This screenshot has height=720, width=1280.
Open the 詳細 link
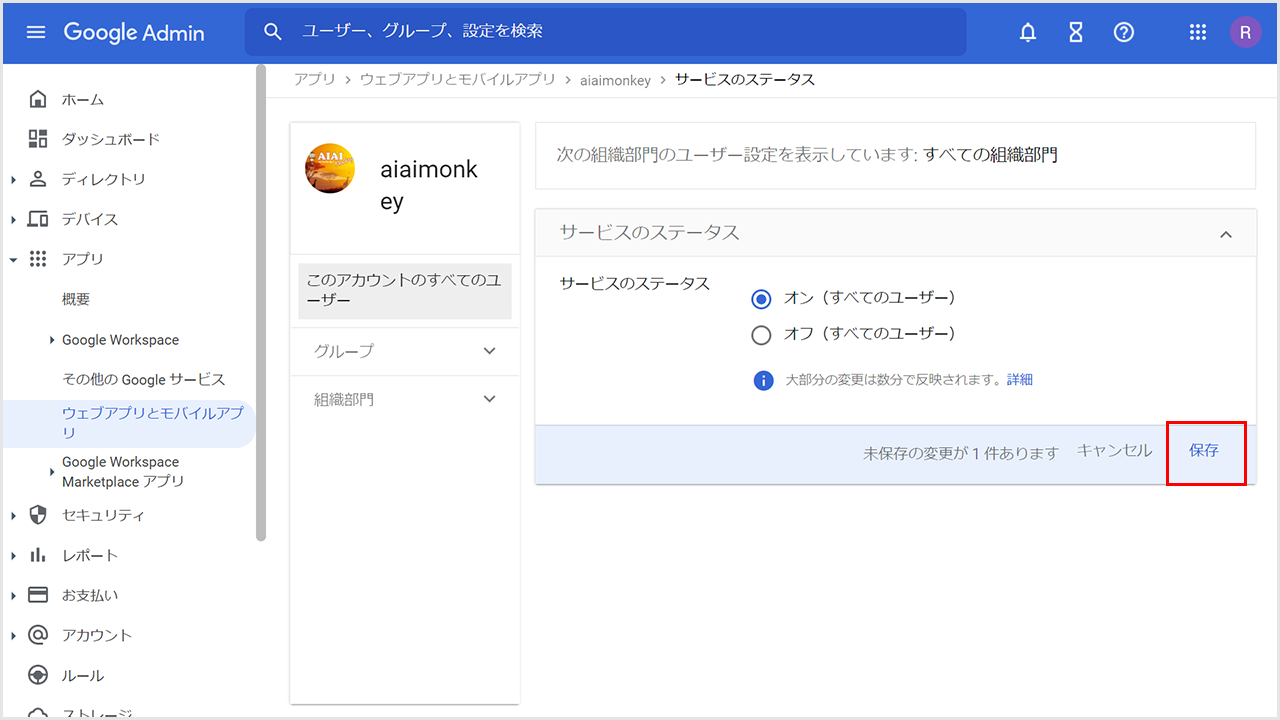click(x=1020, y=380)
